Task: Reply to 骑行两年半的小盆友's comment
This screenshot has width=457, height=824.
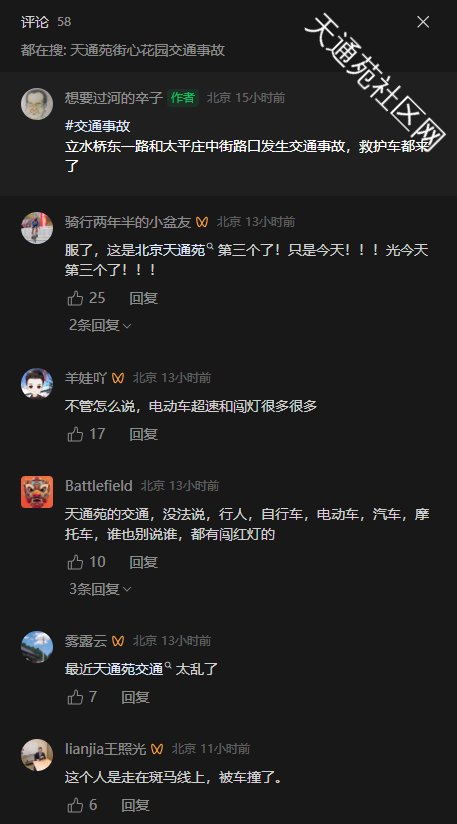Action: coord(143,298)
